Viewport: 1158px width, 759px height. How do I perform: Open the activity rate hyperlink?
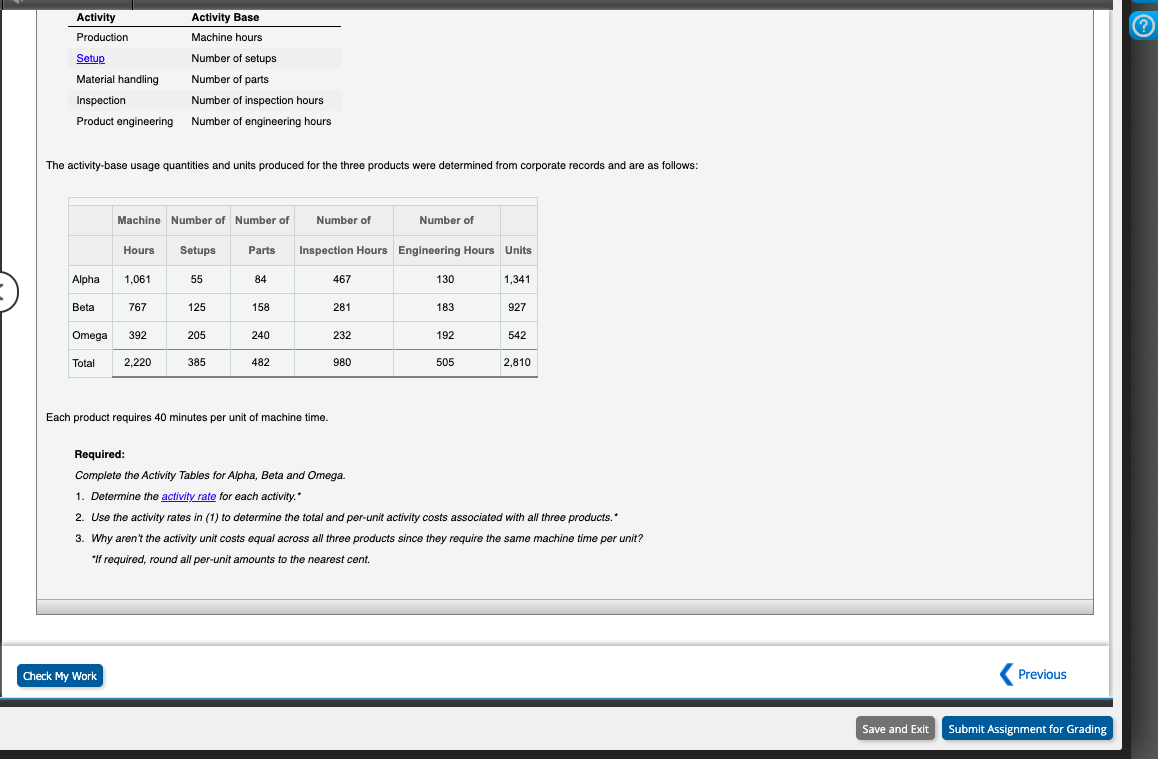point(189,496)
